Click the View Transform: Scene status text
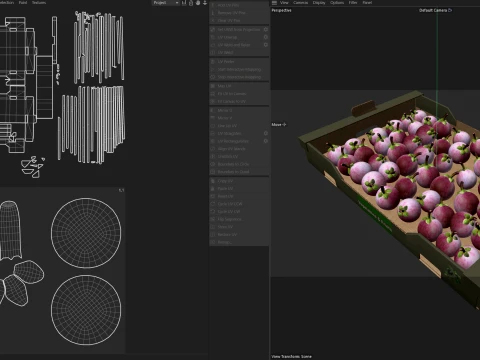480x360 pixels. point(292,356)
